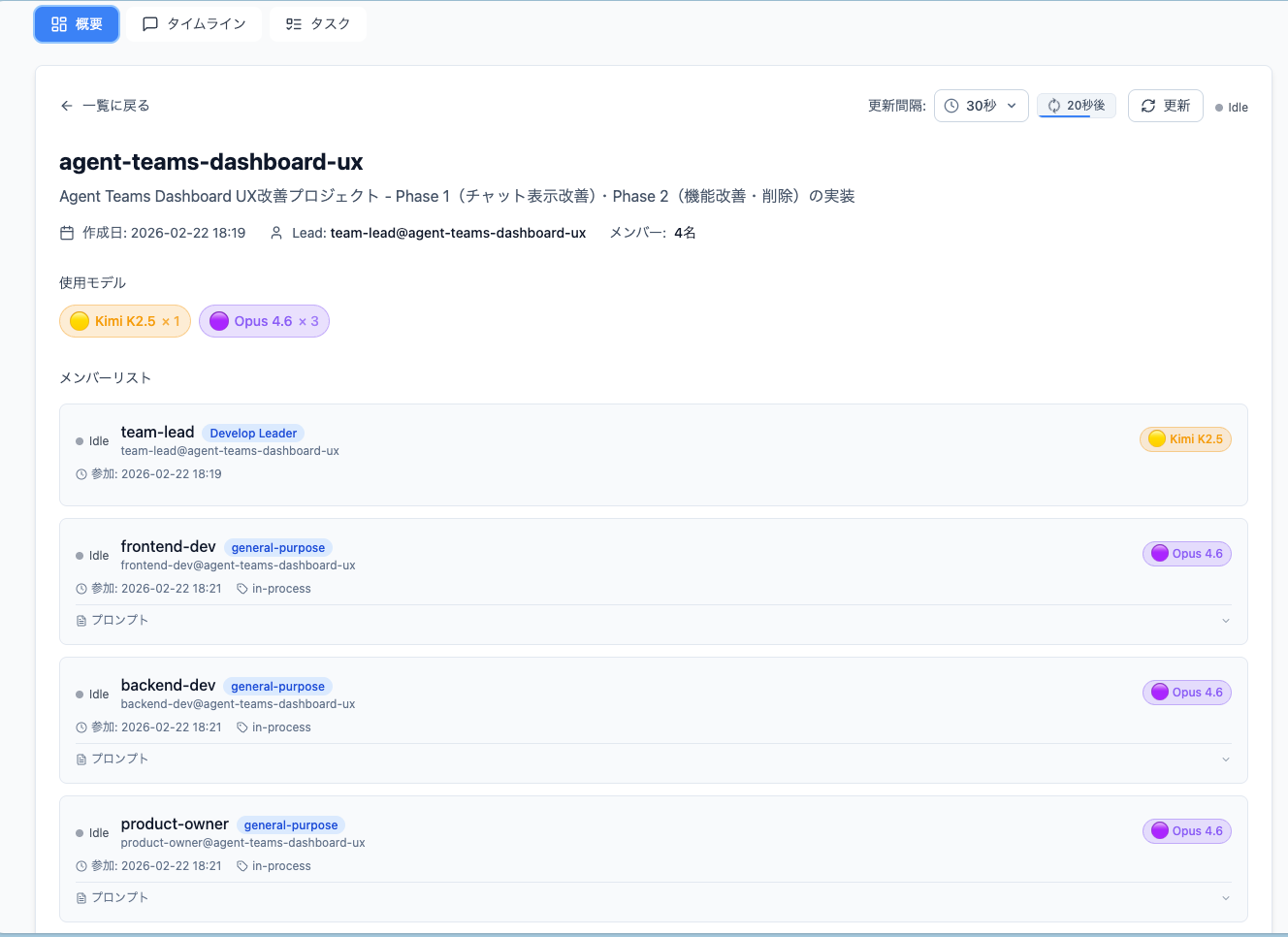Expand the frontend-dev プロンプト section
The height and width of the screenshot is (937, 1288).
pos(1225,619)
